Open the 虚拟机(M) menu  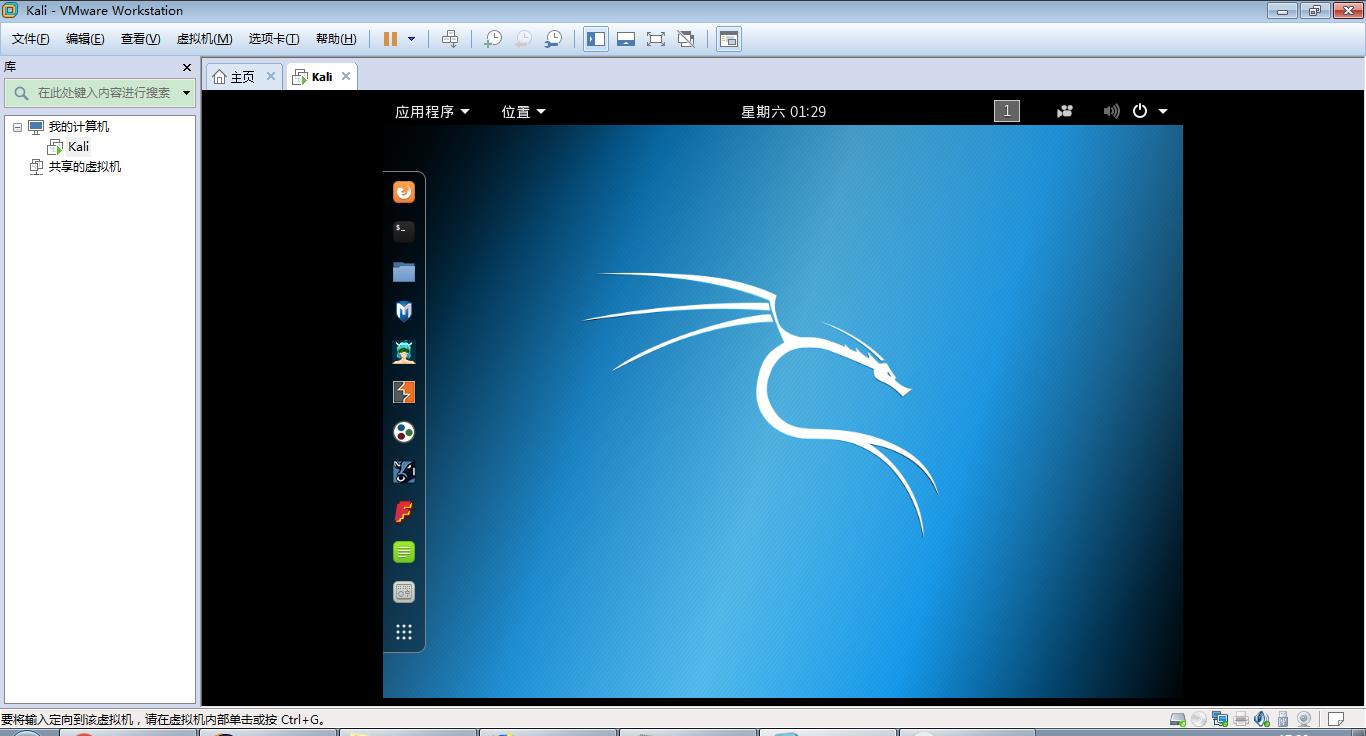click(x=204, y=39)
